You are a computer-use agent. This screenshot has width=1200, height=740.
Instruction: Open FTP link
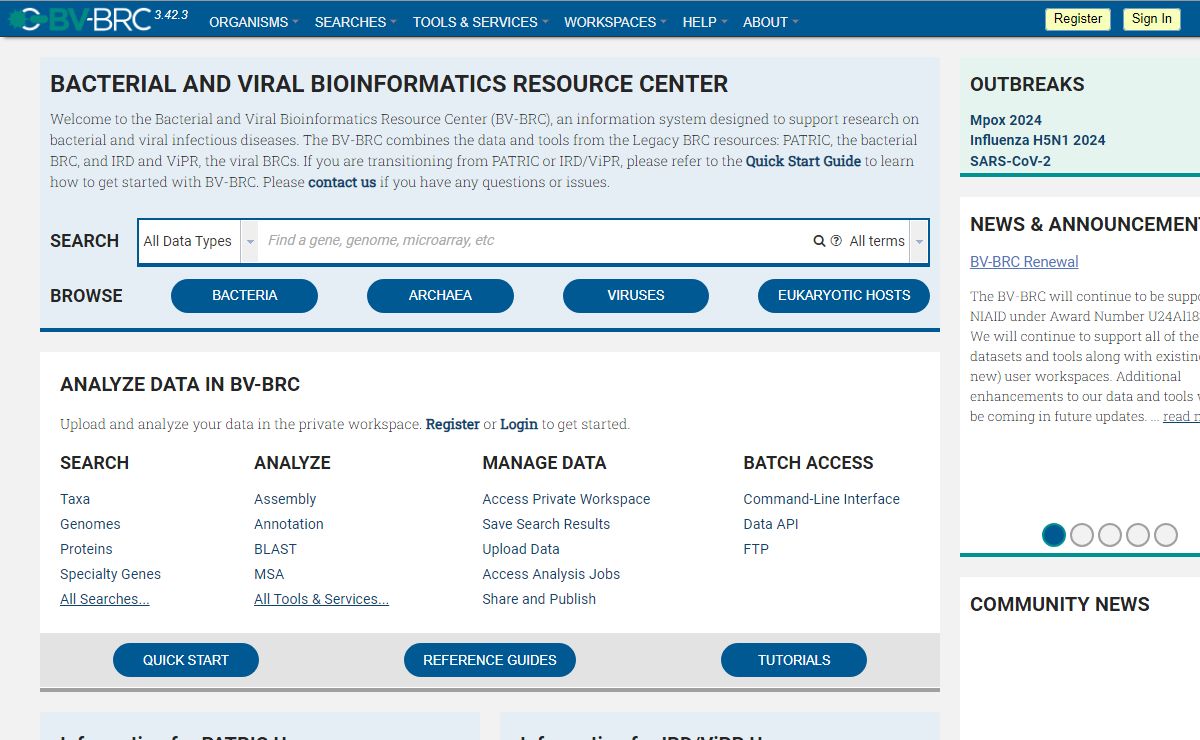756,549
